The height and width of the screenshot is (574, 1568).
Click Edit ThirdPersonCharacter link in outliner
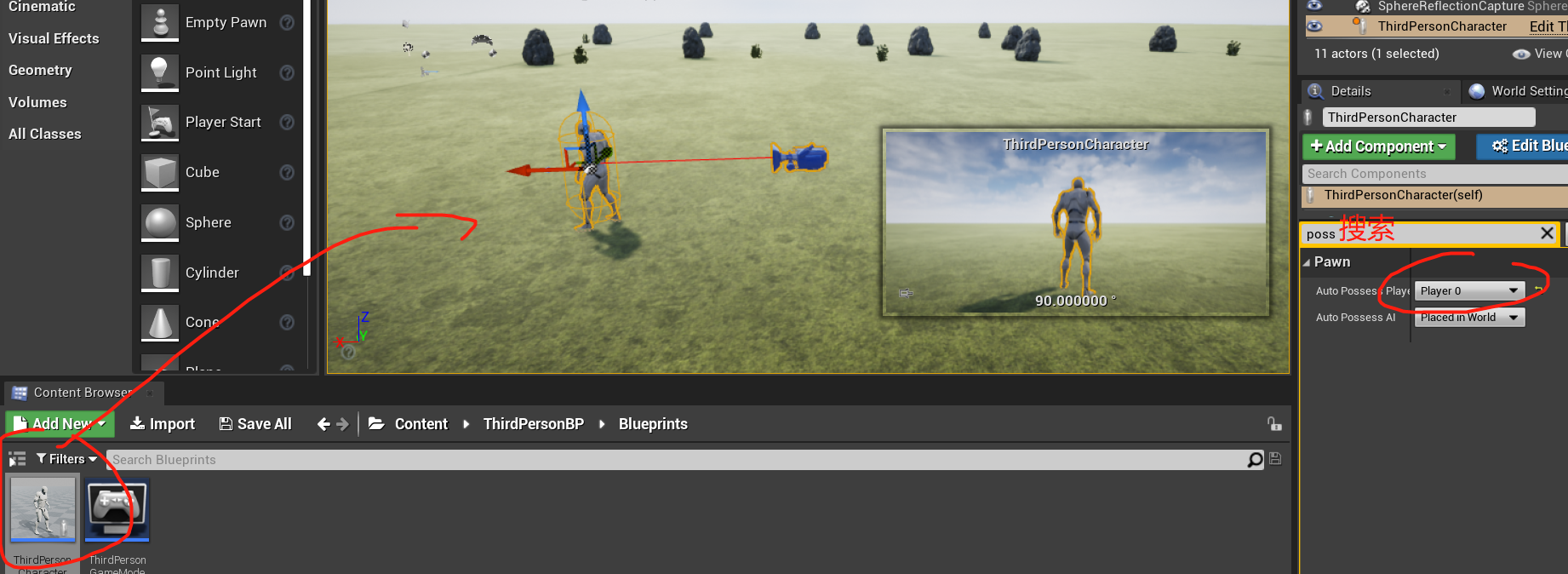click(1548, 26)
